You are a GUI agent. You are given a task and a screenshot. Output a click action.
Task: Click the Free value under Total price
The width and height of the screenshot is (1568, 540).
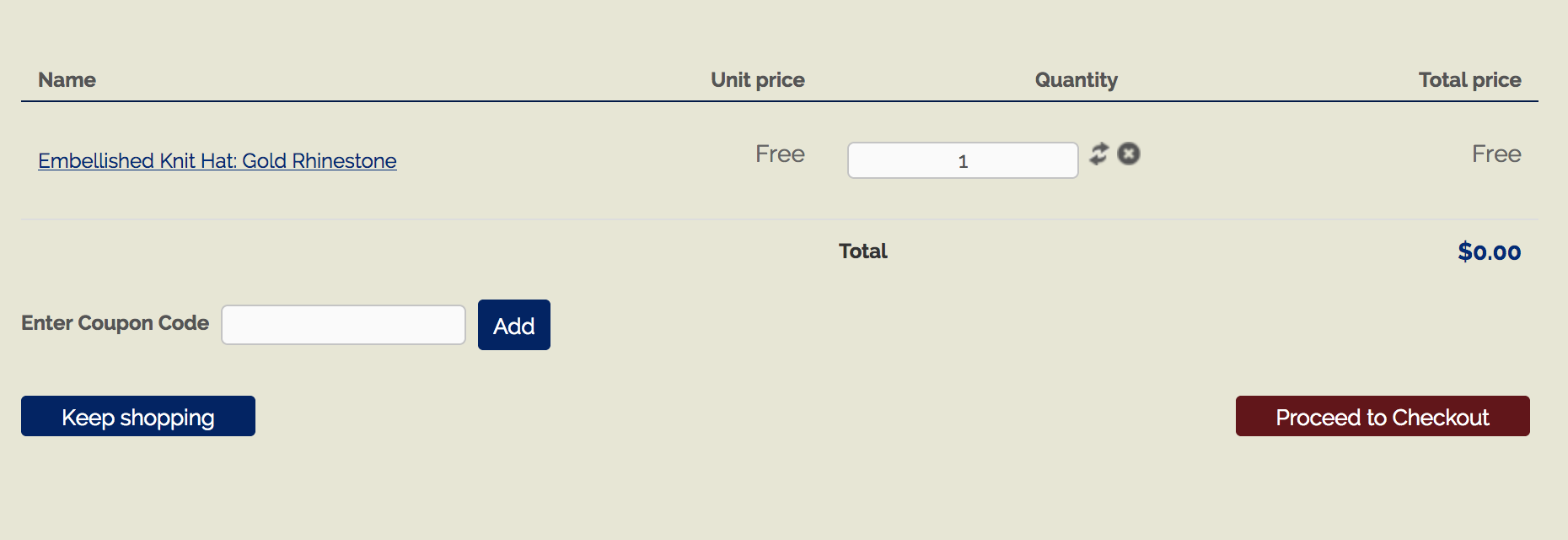(1496, 154)
